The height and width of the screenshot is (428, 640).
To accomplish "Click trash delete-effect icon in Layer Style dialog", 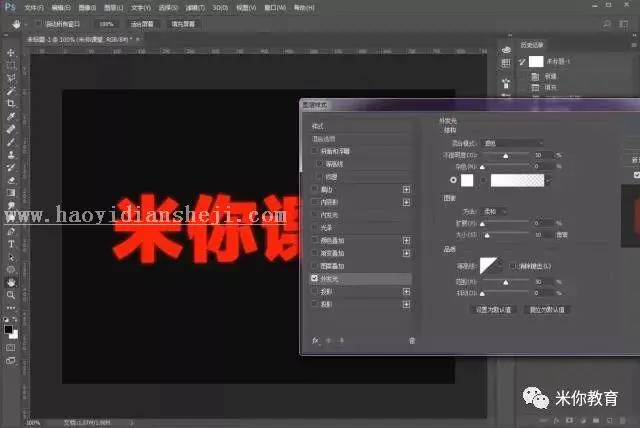I will (x=412, y=340).
